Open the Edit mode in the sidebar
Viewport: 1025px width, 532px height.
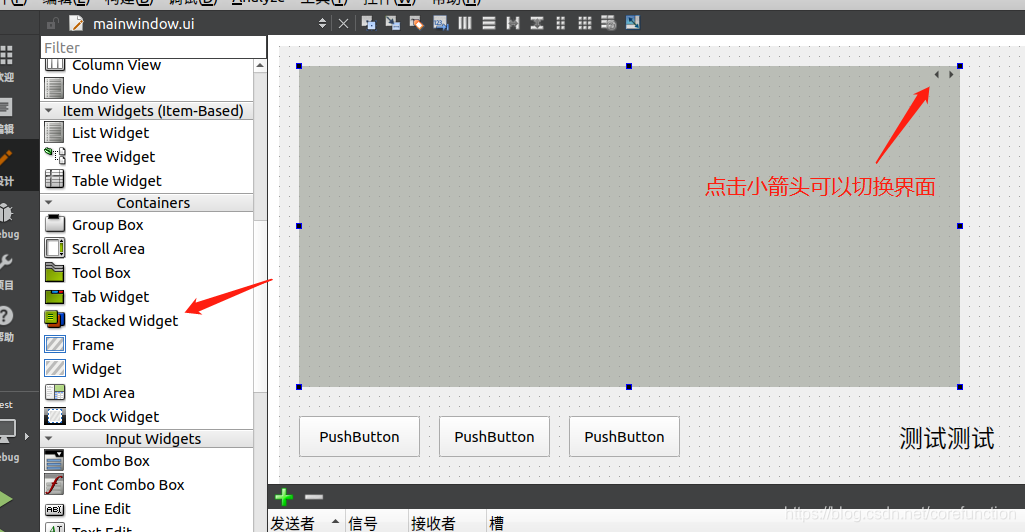pyautogui.click(x=7, y=114)
